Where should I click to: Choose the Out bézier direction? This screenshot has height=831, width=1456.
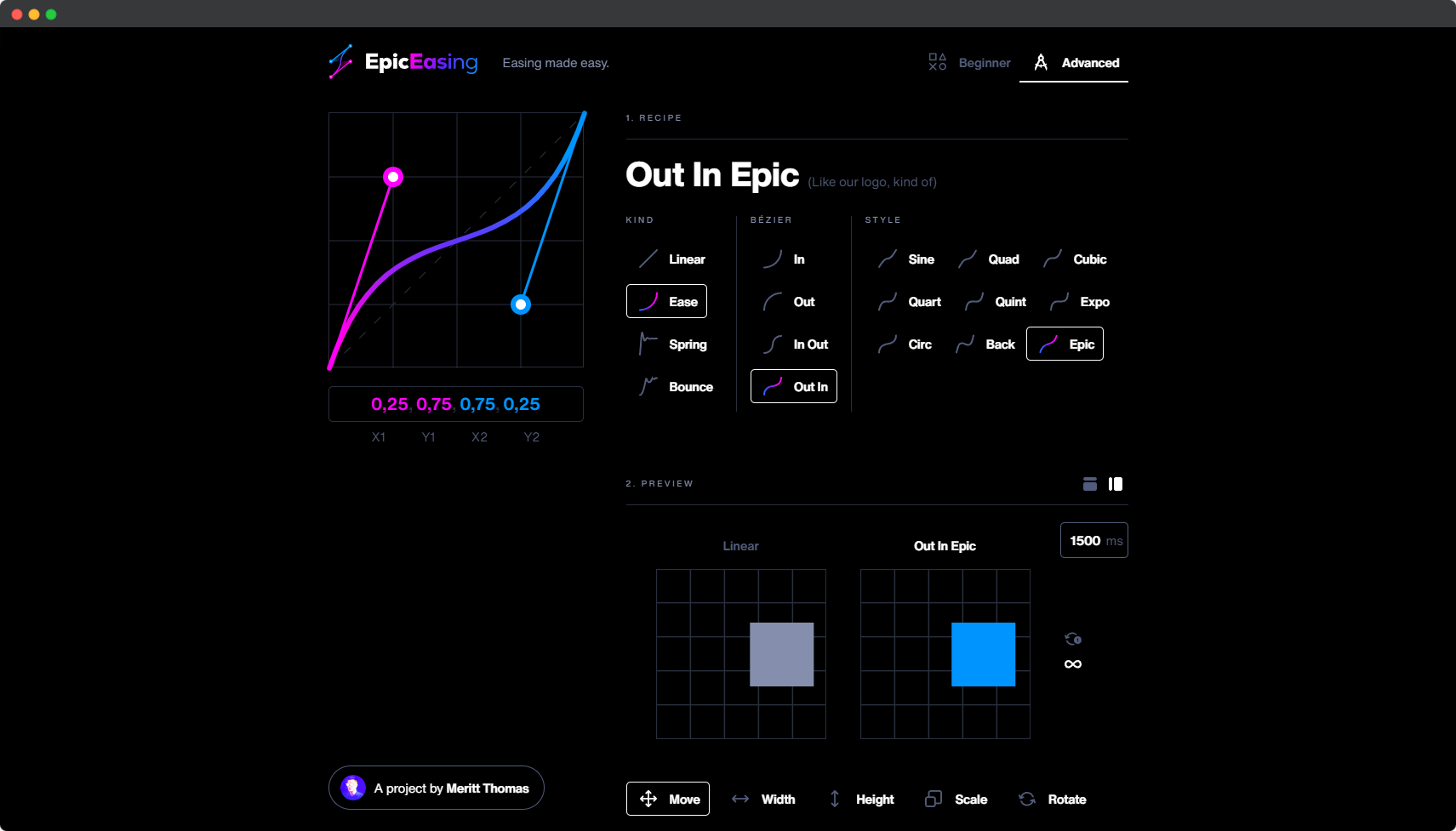tap(788, 302)
